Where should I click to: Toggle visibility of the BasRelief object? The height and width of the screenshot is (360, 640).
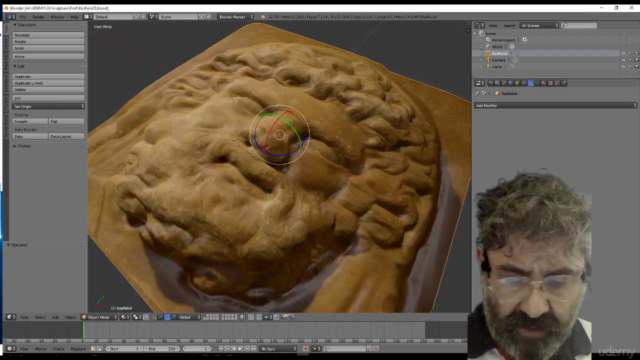[x=624, y=53]
